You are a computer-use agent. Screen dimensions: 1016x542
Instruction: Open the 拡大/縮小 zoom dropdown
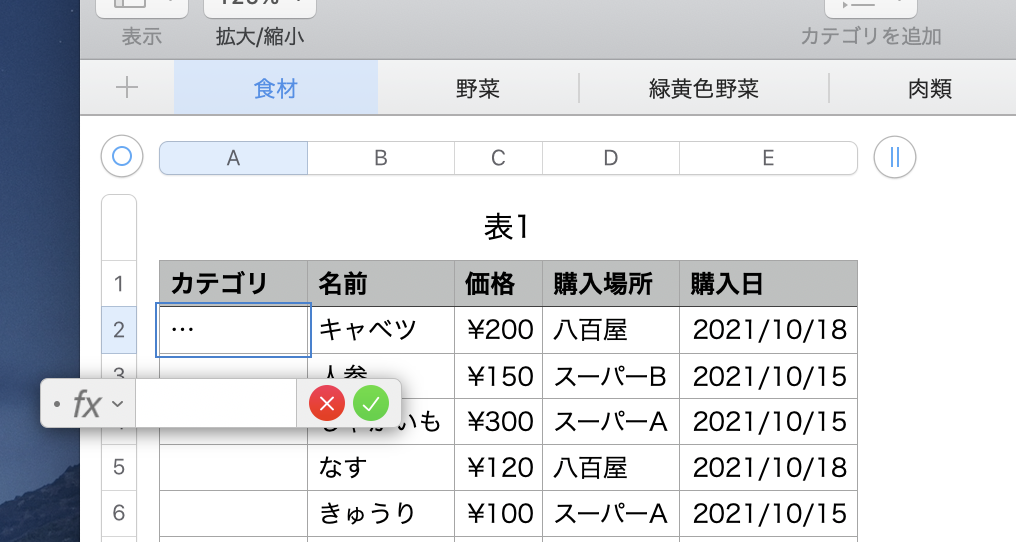[260, 5]
